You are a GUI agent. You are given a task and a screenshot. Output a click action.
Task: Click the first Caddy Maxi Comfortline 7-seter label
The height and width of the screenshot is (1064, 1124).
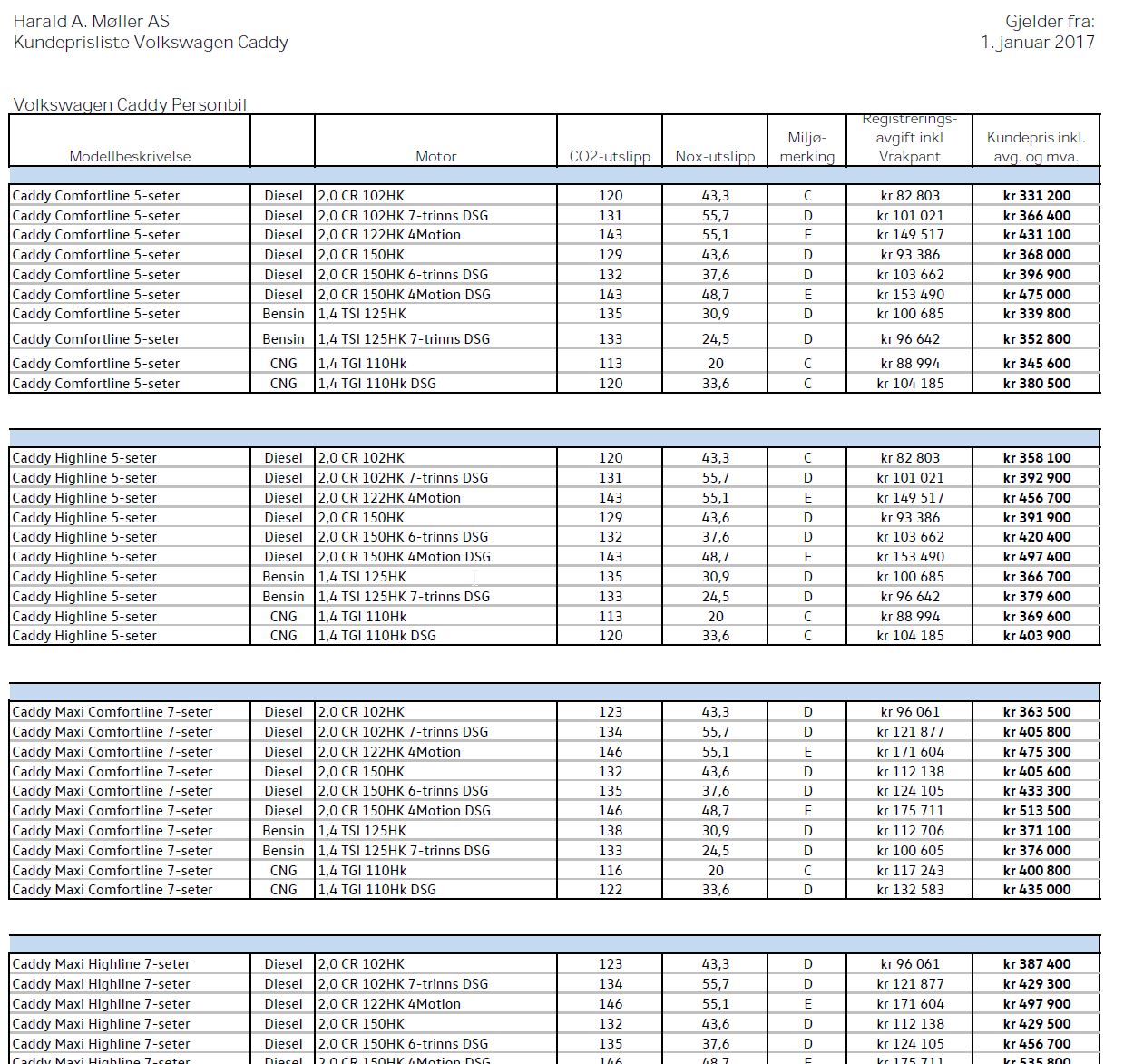[x=112, y=712]
